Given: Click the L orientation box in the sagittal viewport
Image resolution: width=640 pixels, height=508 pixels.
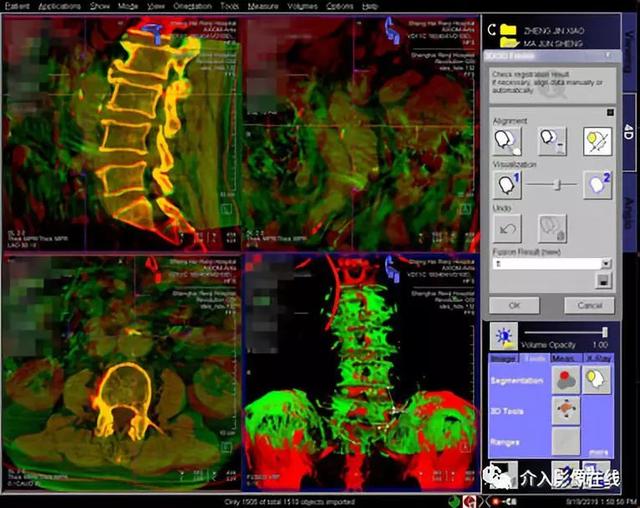Looking at the screenshot, I should tap(226, 209).
